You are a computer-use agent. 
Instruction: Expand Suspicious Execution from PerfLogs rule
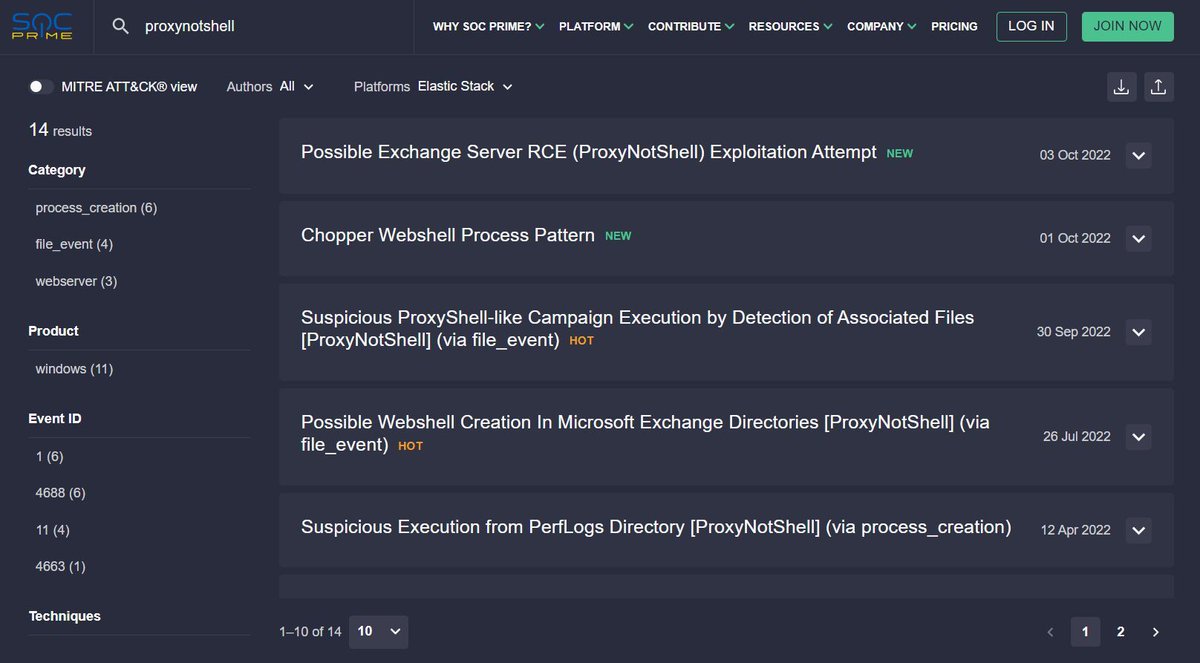tap(1139, 530)
